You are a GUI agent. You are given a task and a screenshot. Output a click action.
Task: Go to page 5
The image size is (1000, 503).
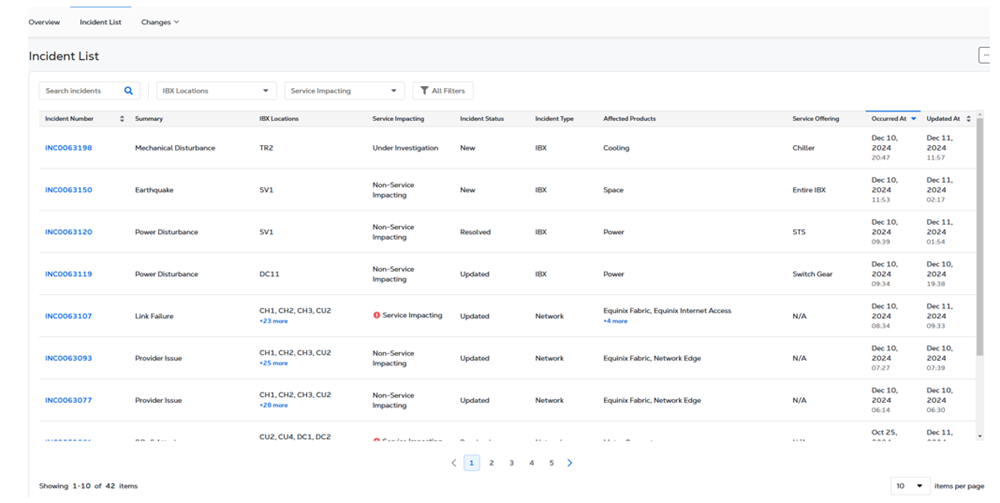click(552, 463)
